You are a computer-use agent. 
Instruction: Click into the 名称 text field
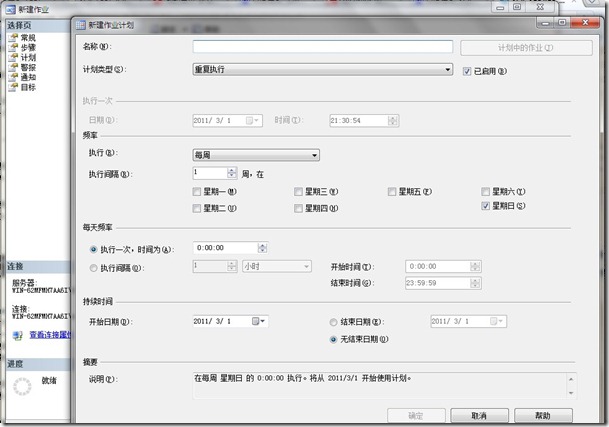coord(322,46)
